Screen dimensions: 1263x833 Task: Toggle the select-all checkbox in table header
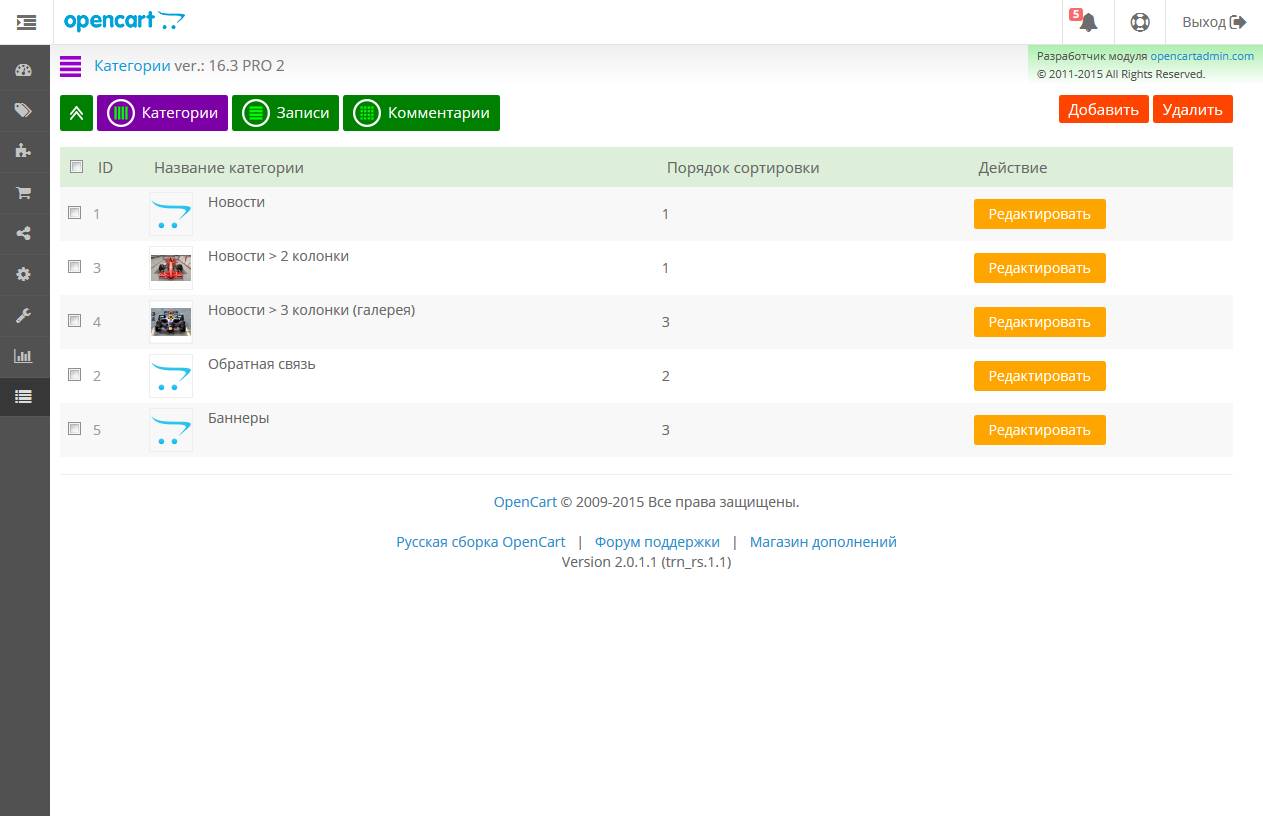[x=77, y=167]
